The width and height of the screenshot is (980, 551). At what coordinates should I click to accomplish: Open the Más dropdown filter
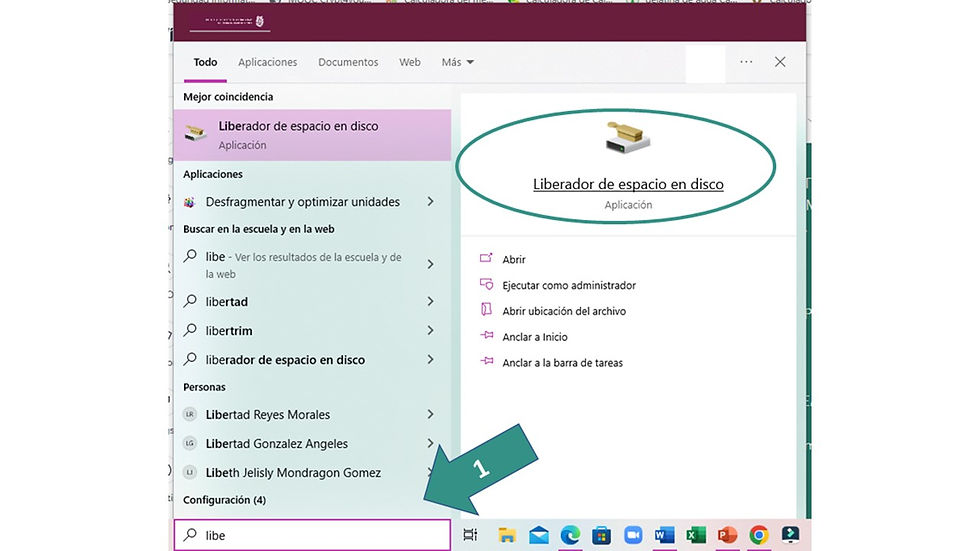(x=458, y=62)
